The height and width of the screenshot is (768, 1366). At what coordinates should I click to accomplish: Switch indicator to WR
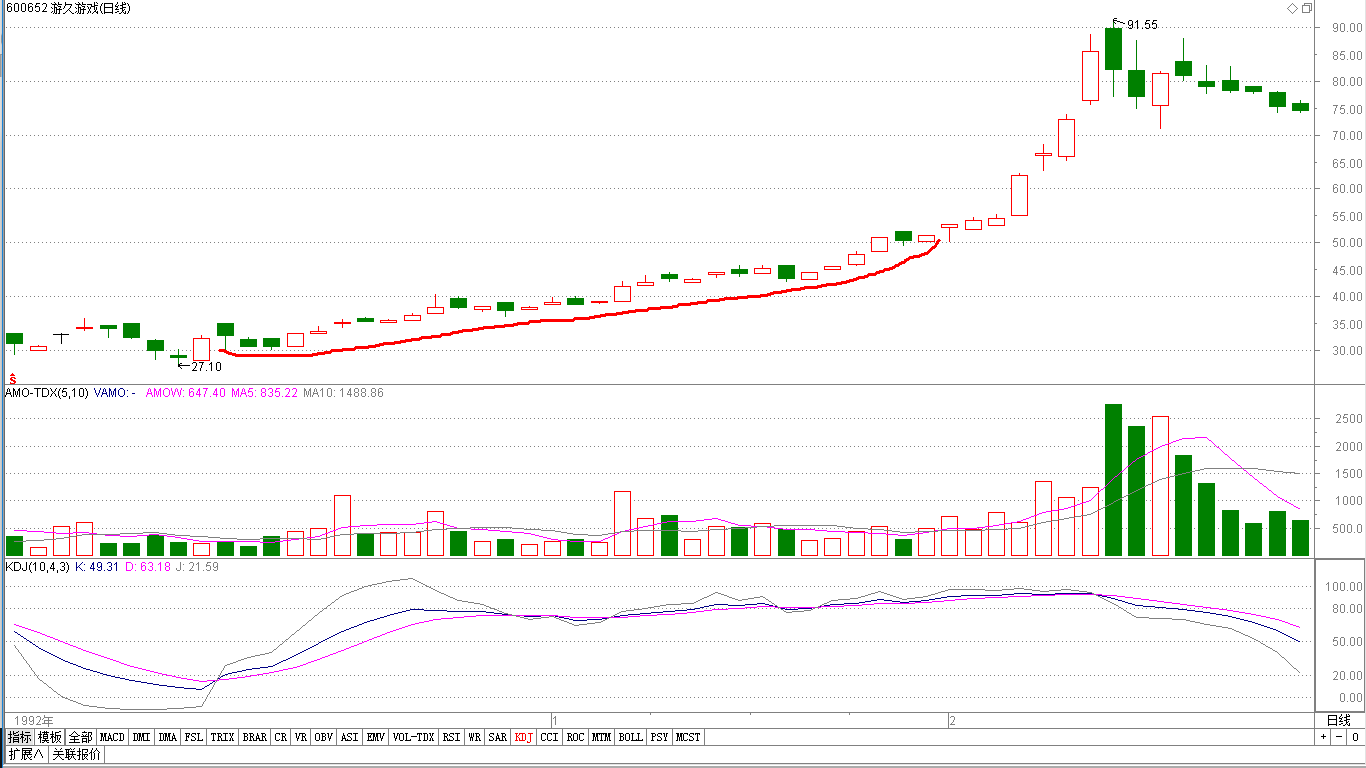(x=475, y=737)
